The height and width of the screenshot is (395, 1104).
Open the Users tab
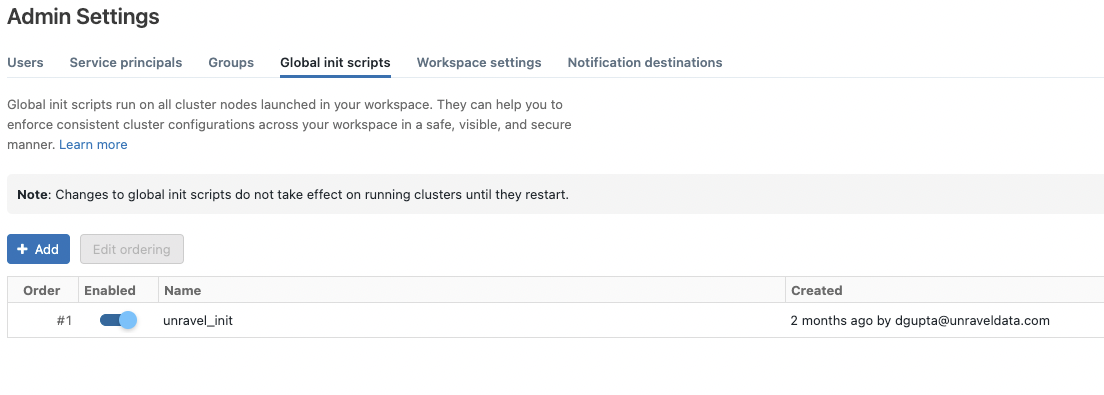point(25,63)
